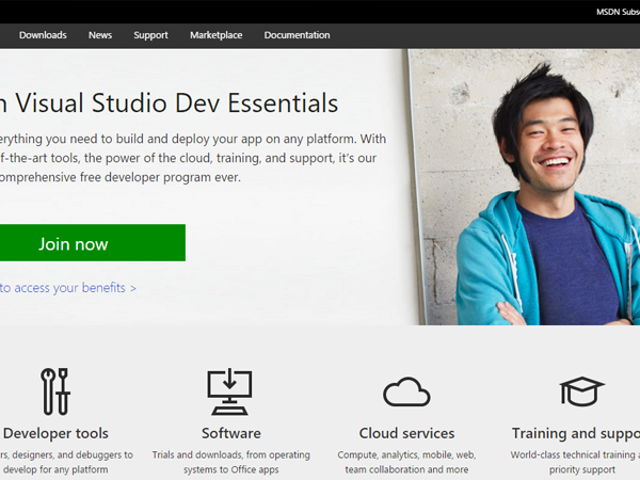
Task: Open the Documentation link in navigation
Action: click(x=297, y=35)
